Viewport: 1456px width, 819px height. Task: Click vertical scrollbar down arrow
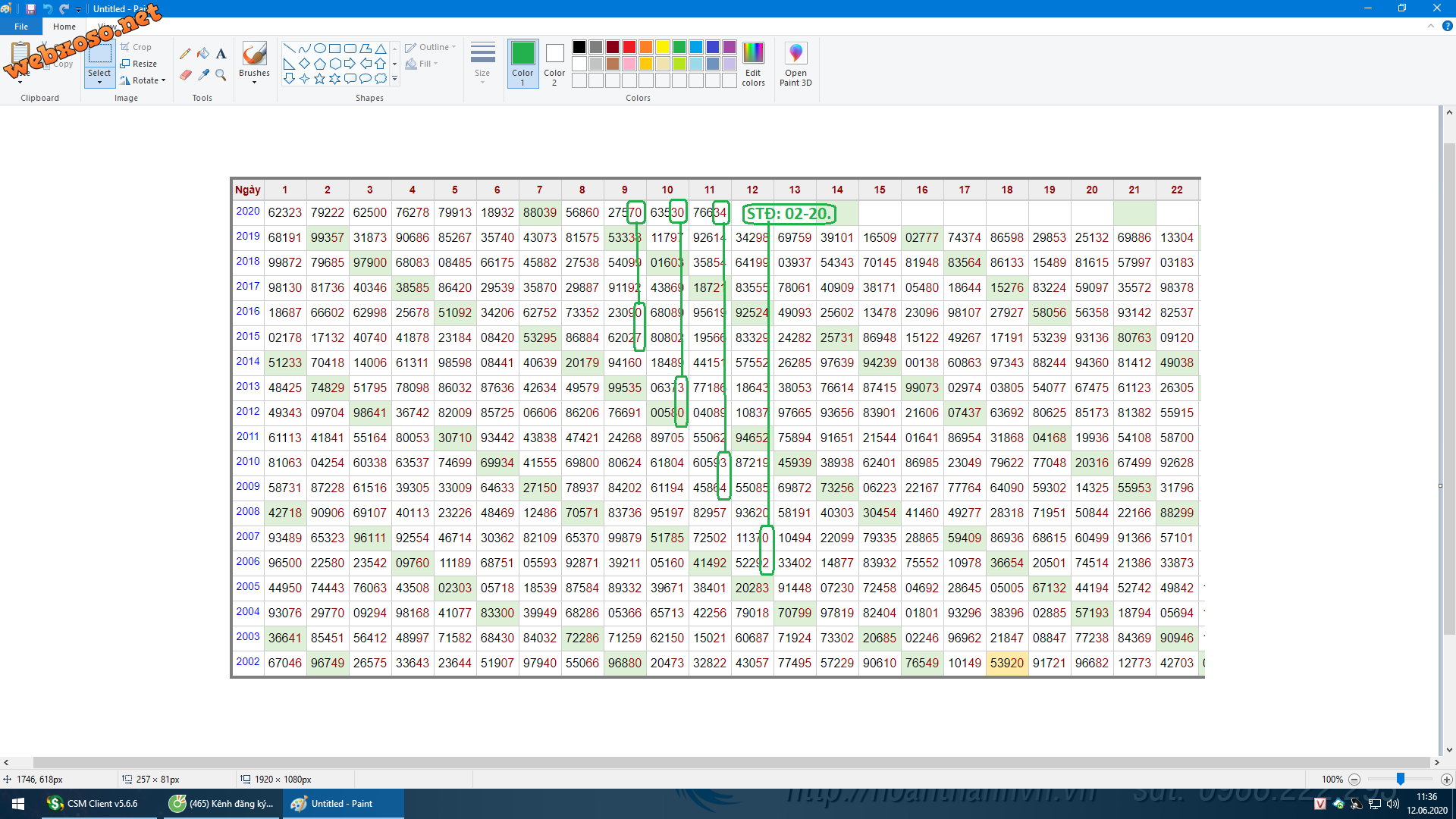(1449, 750)
